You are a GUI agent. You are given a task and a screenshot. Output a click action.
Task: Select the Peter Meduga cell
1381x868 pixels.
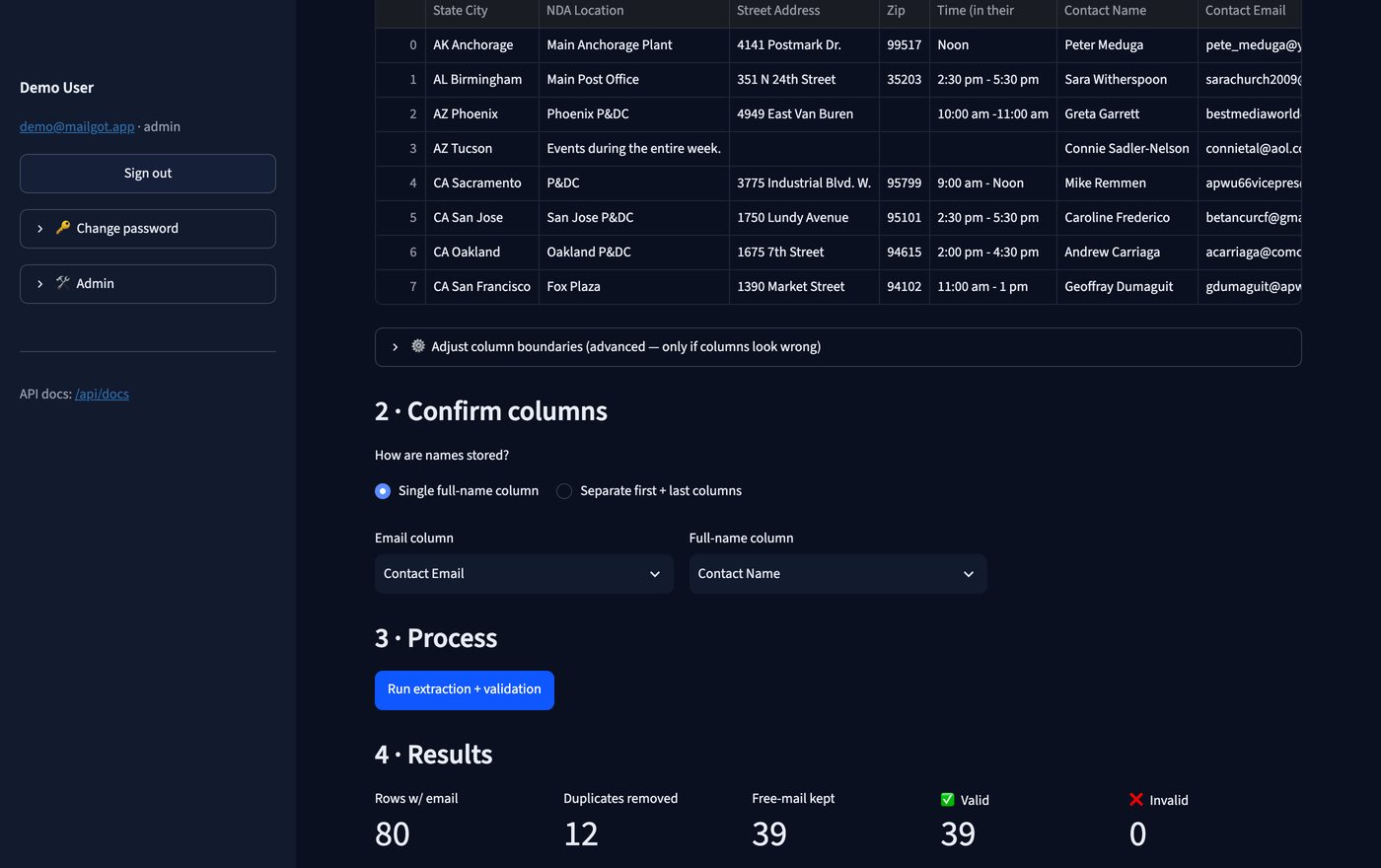coord(1127,45)
